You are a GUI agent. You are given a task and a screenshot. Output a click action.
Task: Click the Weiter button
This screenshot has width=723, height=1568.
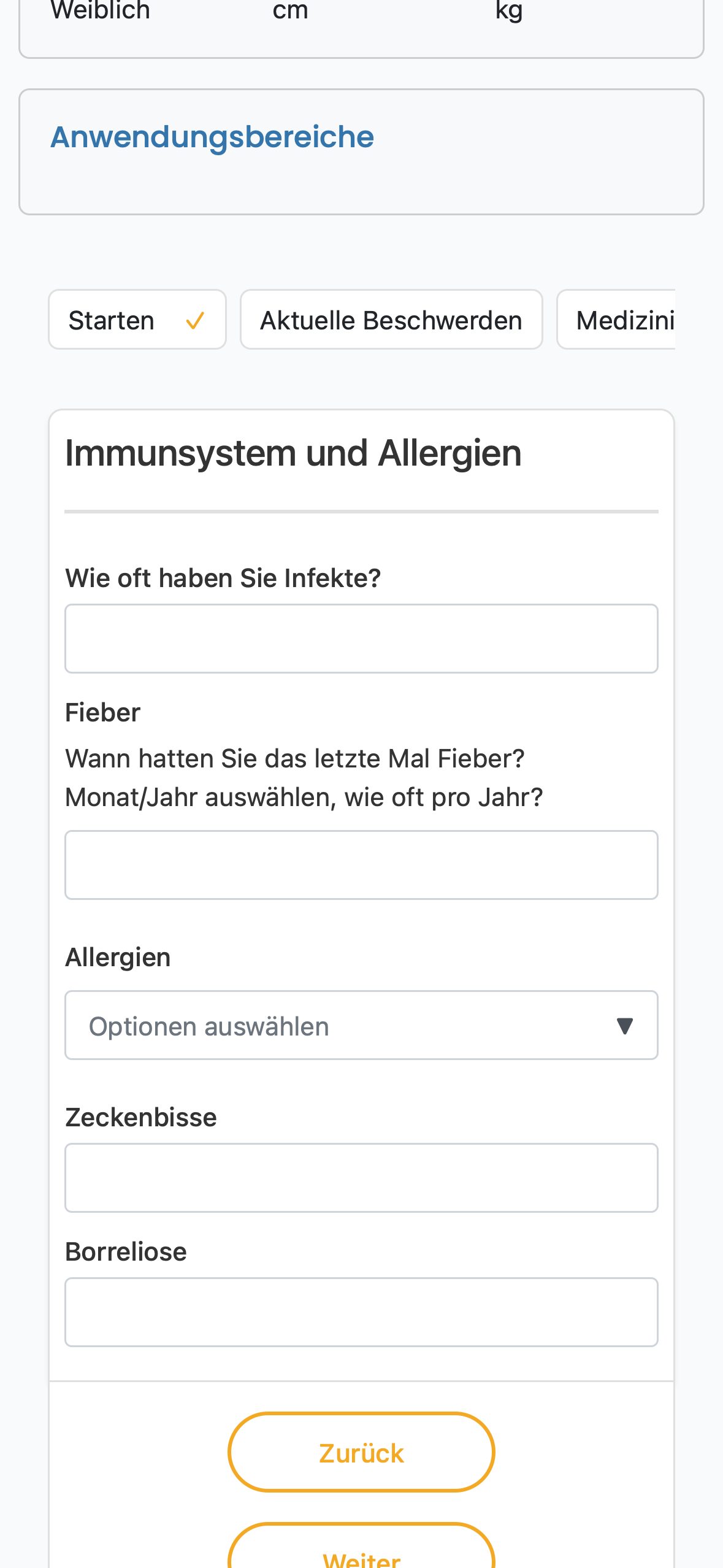pos(361,1546)
